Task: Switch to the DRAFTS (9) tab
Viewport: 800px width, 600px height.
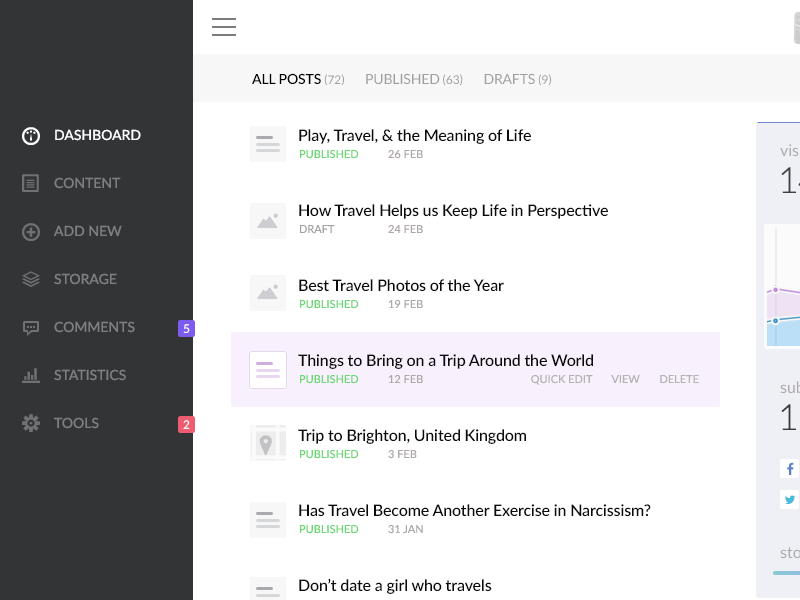Action: click(517, 79)
